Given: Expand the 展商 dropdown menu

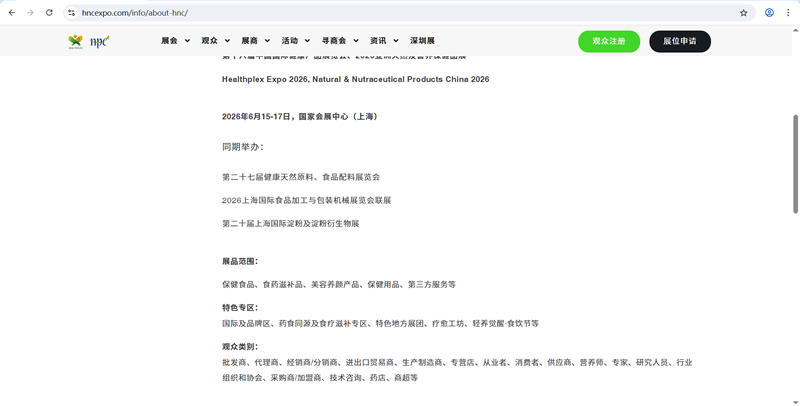Looking at the screenshot, I should coord(254,41).
